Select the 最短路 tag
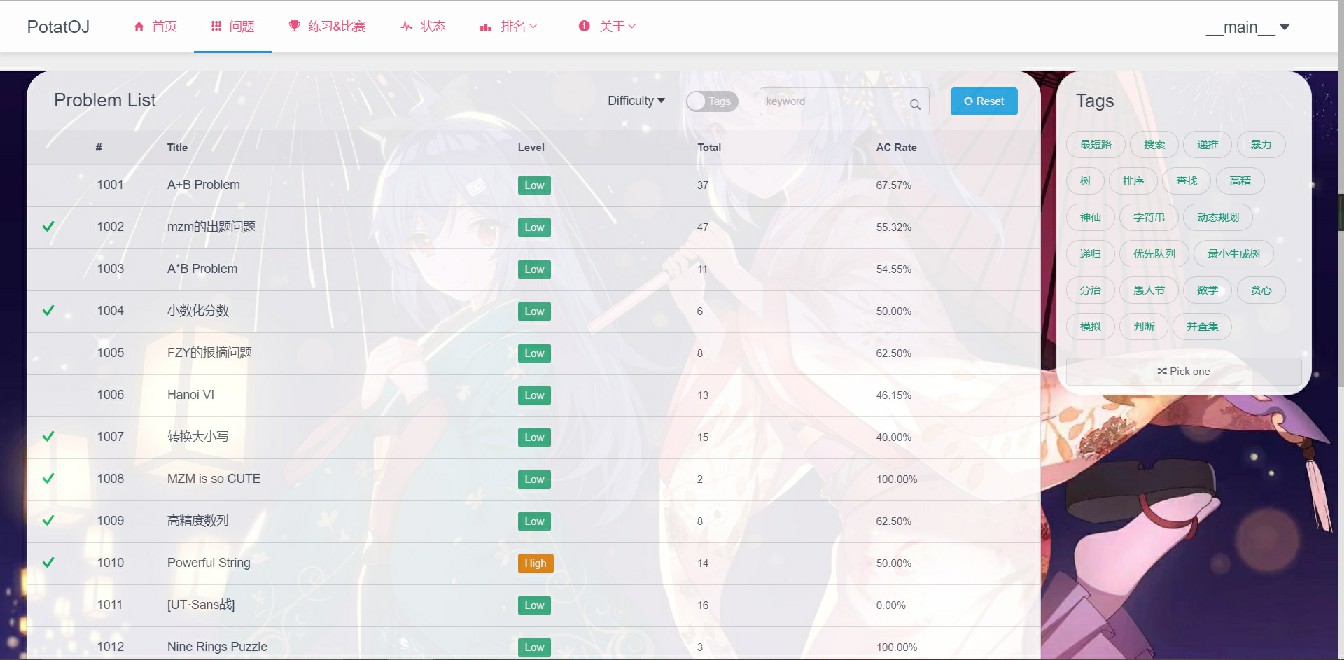Image resolution: width=1344 pixels, height=660 pixels. [x=1096, y=145]
